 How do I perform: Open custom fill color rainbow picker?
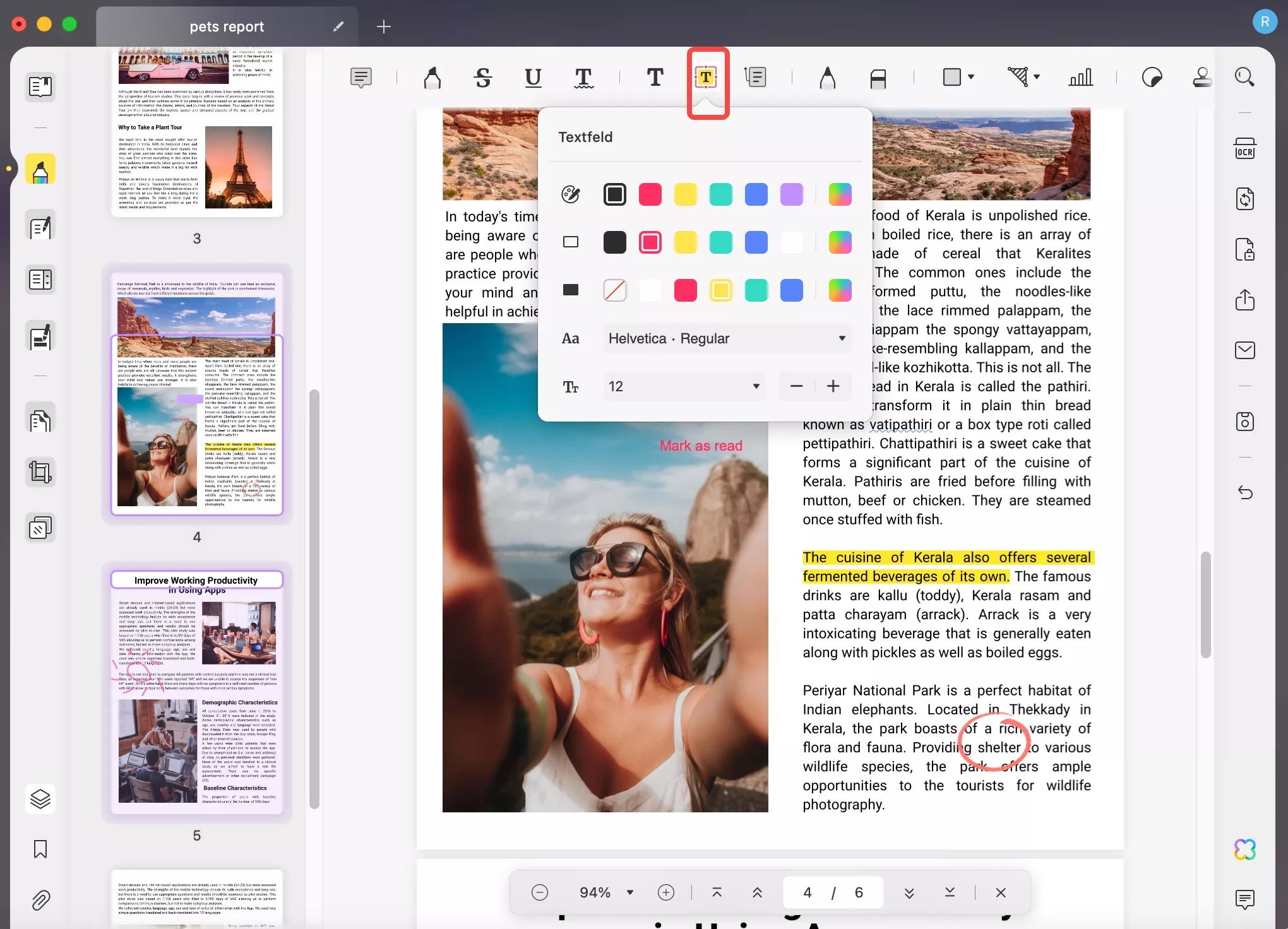pyautogui.click(x=840, y=290)
